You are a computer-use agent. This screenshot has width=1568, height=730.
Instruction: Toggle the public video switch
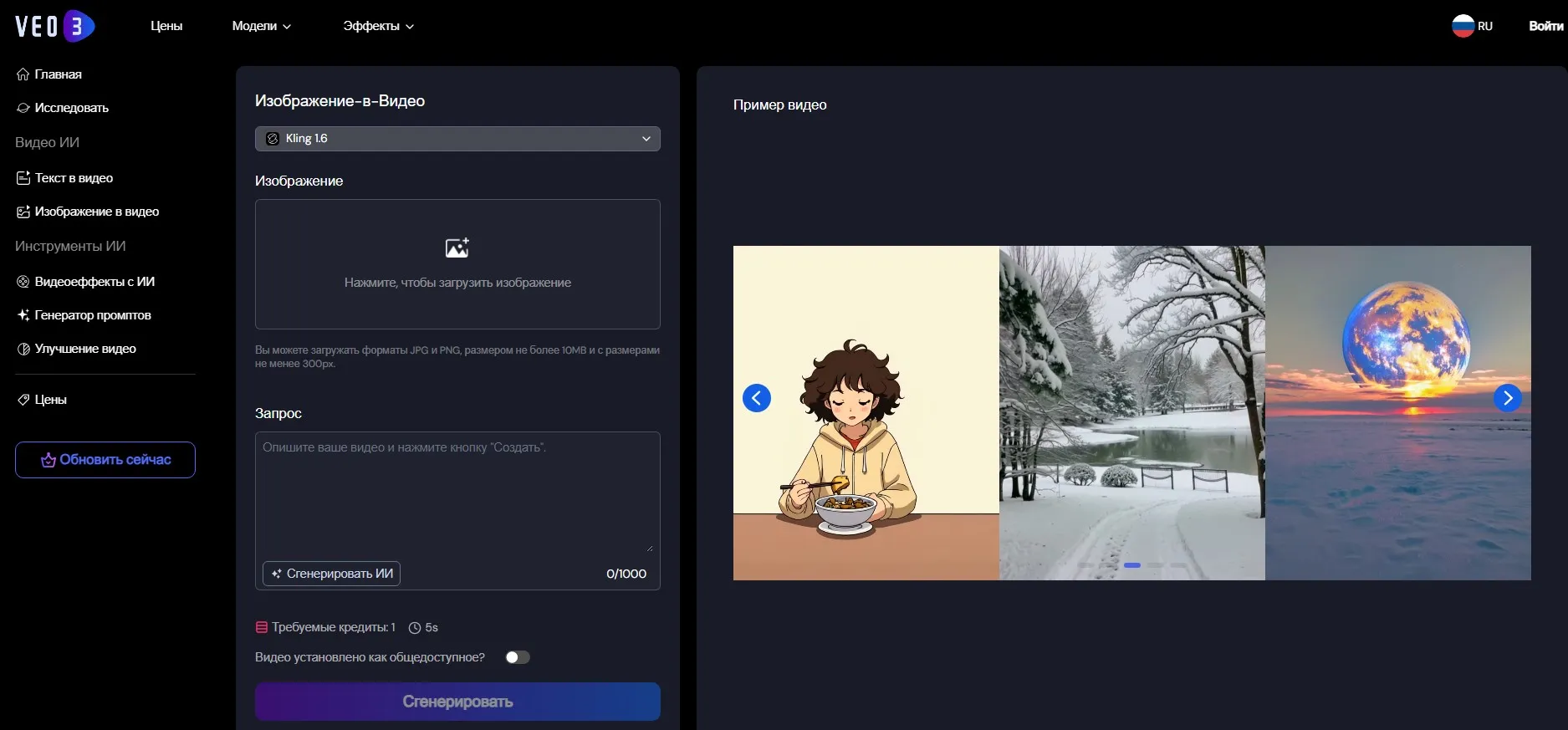point(518,657)
